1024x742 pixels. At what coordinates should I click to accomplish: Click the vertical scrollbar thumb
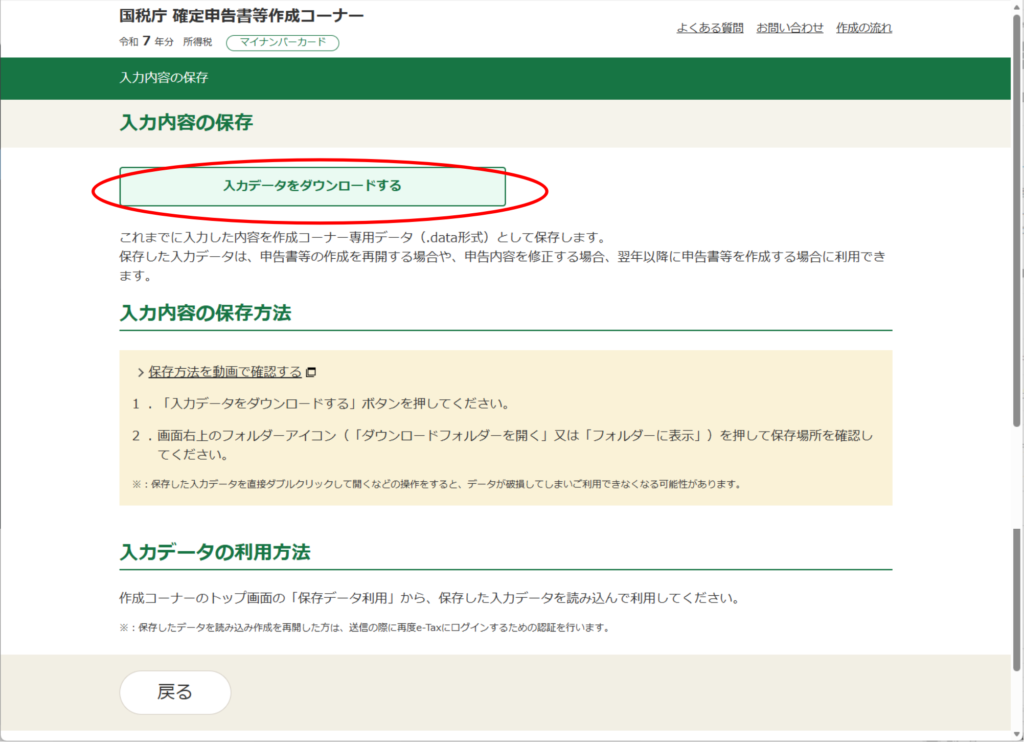(x=1016, y=220)
